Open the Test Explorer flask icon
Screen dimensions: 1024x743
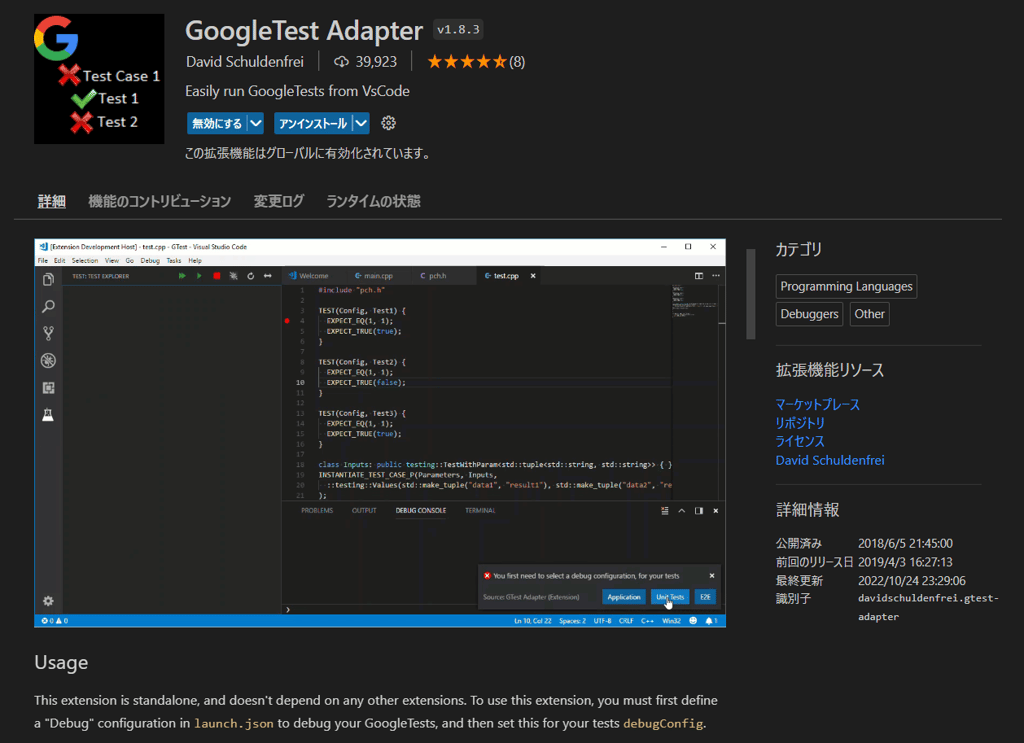[48, 413]
